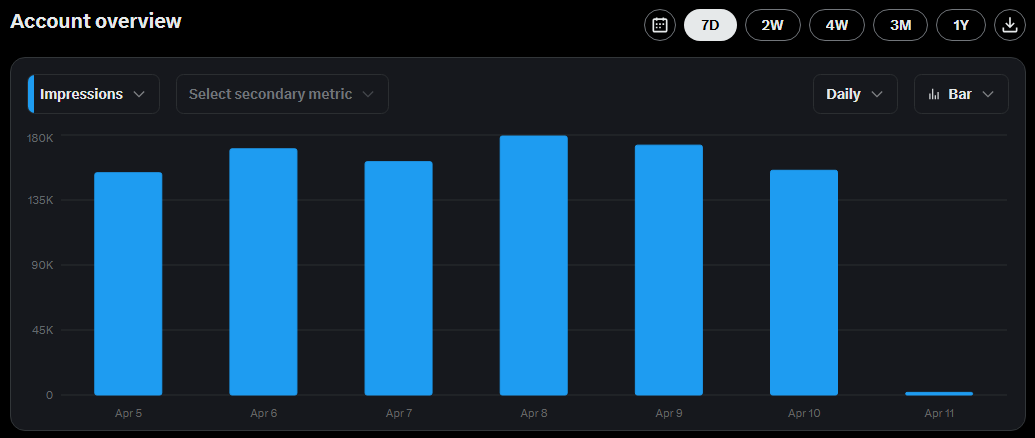
Task: Expand the Bar chart type chevron
Action: (x=988, y=94)
